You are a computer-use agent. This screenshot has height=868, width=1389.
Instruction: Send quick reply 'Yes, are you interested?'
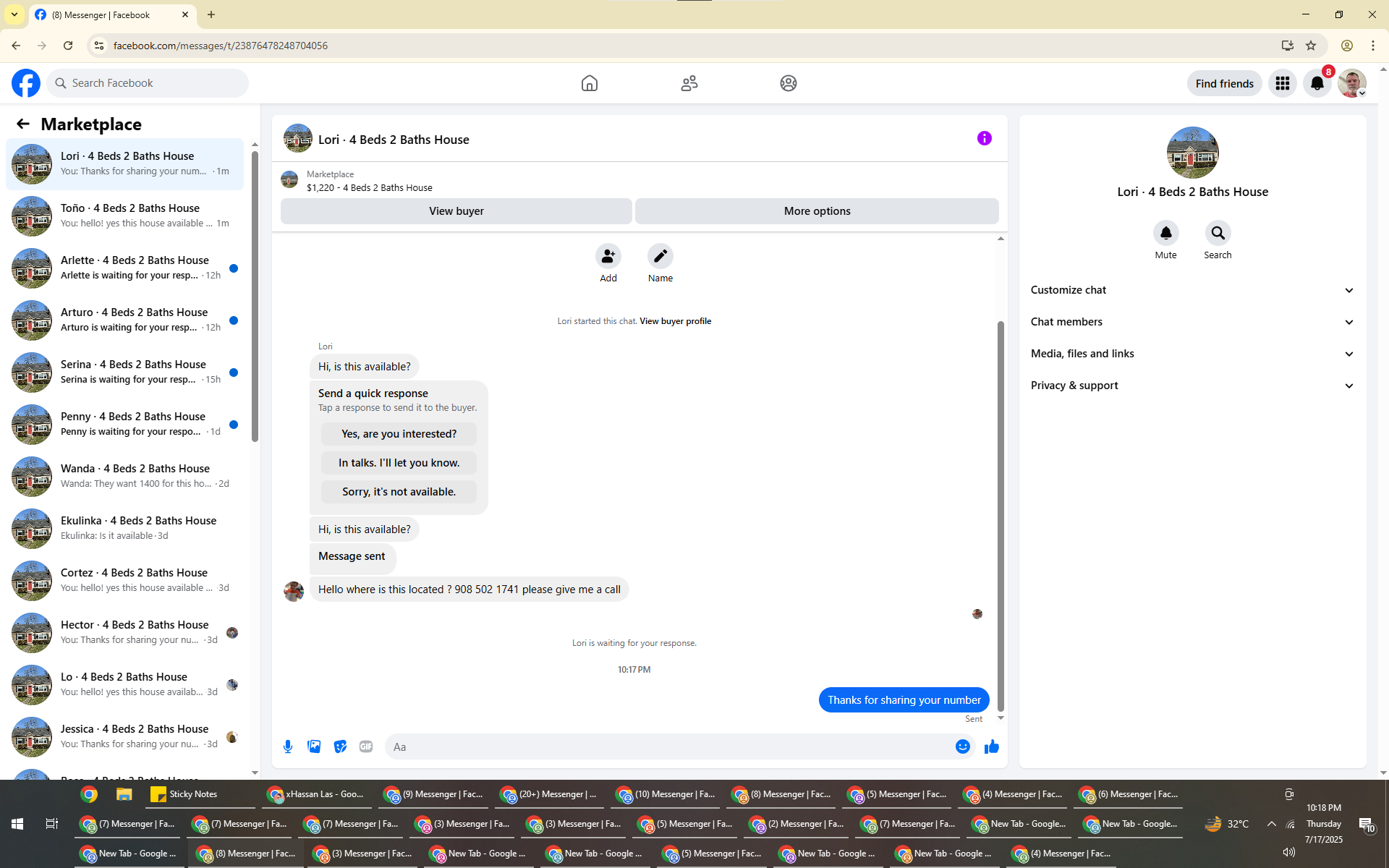[399, 434]
